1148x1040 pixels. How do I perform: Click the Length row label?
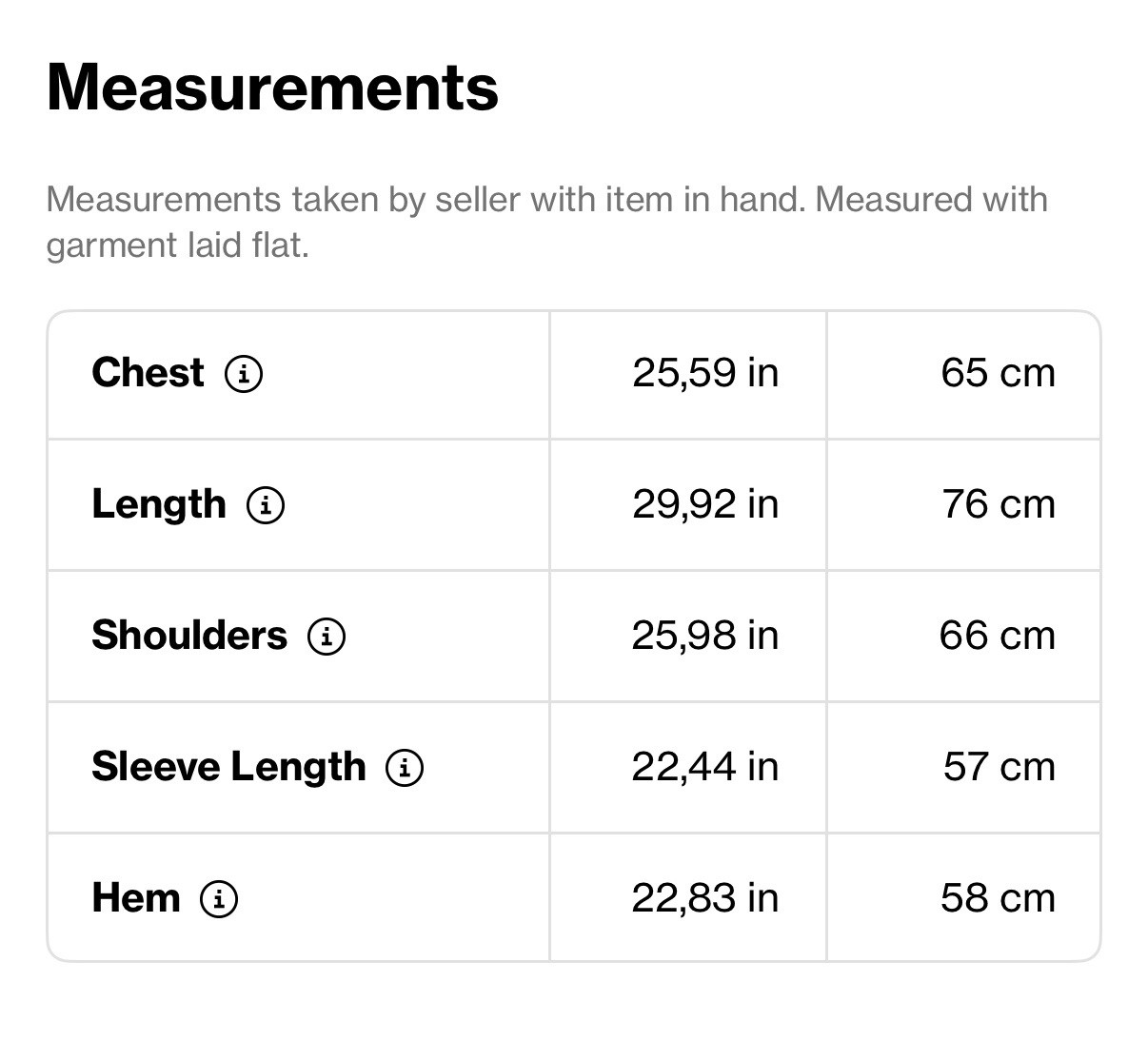pos(159,504)
